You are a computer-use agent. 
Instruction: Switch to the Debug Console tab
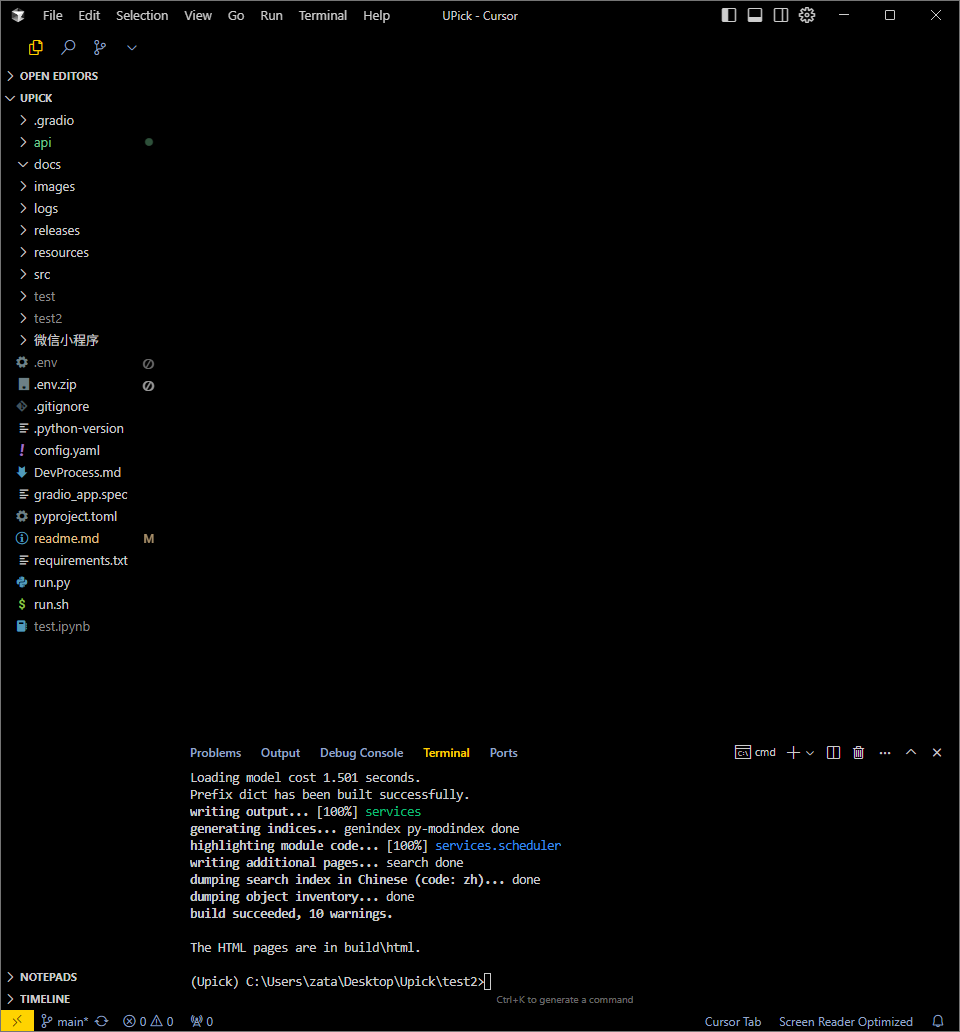tap(361, 753)
